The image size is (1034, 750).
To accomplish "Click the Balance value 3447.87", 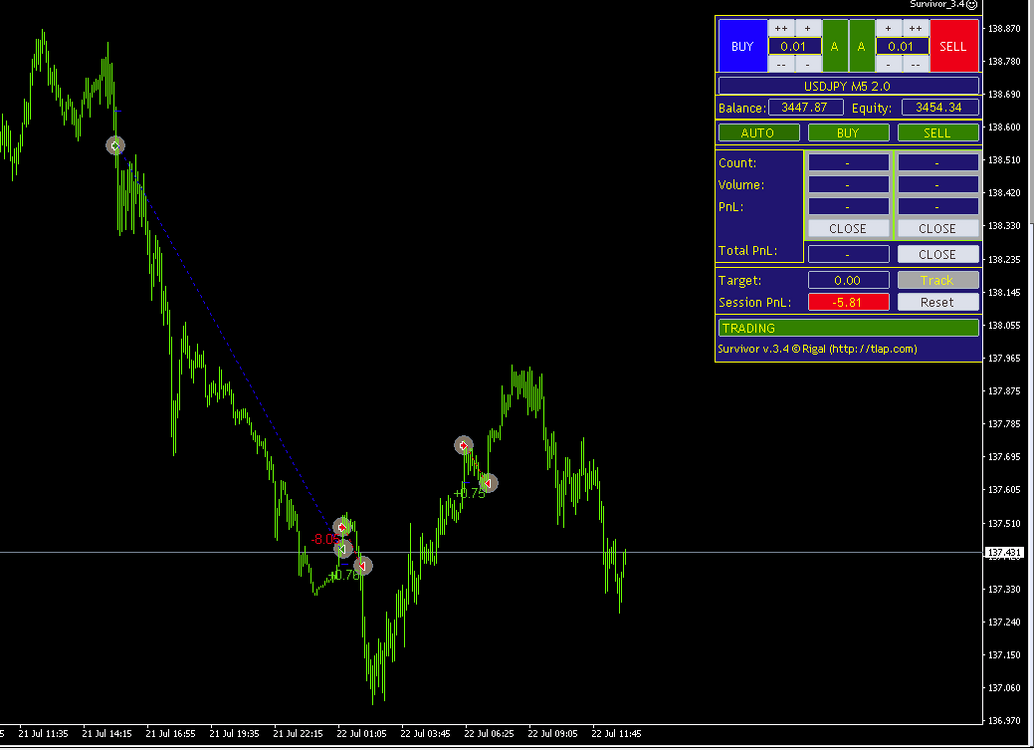I will pyautogui.click(x=805, y=108).
